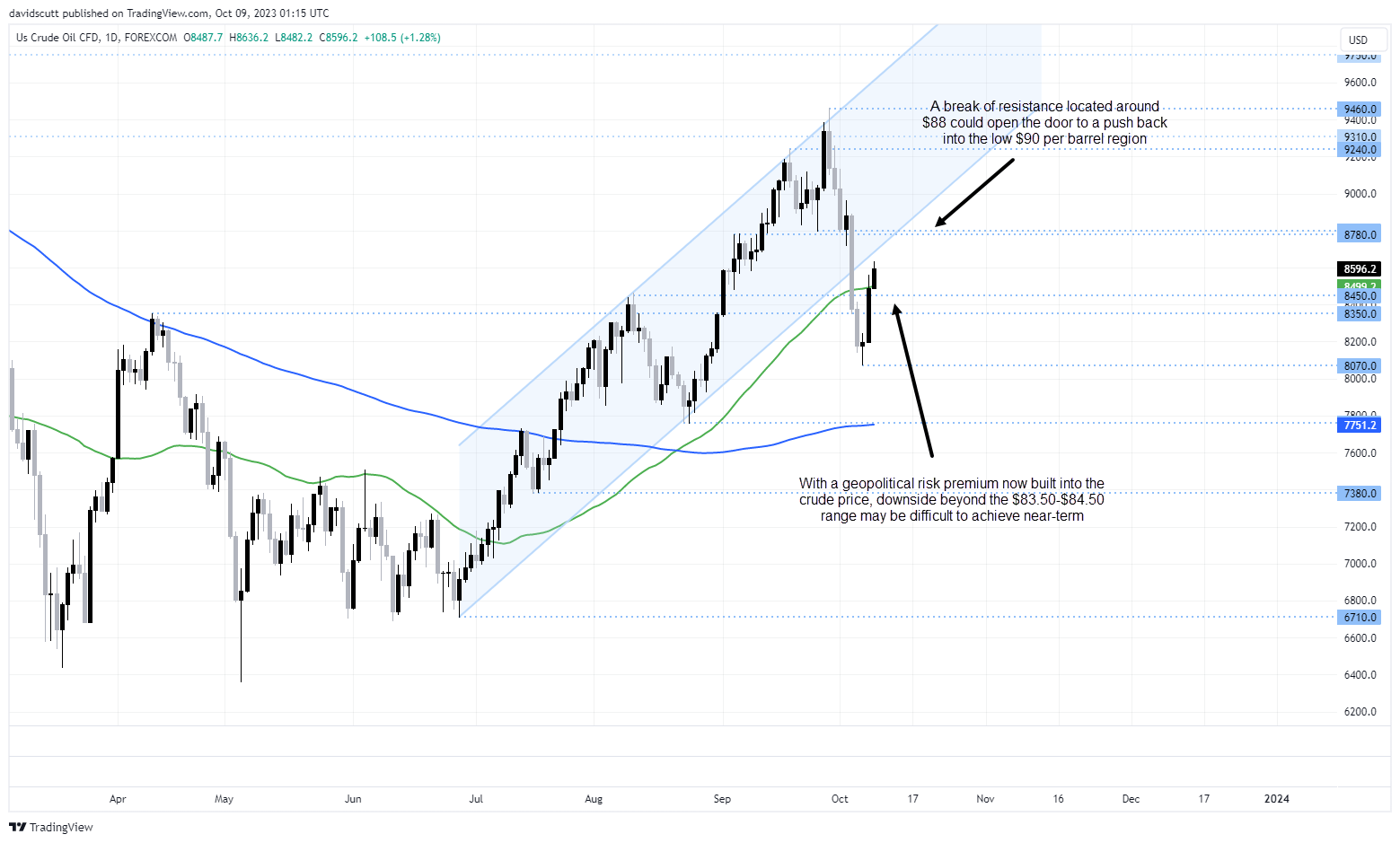The image size is (1400, 843).
Task: Click the 8450.0 price level label
Action: tap(1360, 296)
